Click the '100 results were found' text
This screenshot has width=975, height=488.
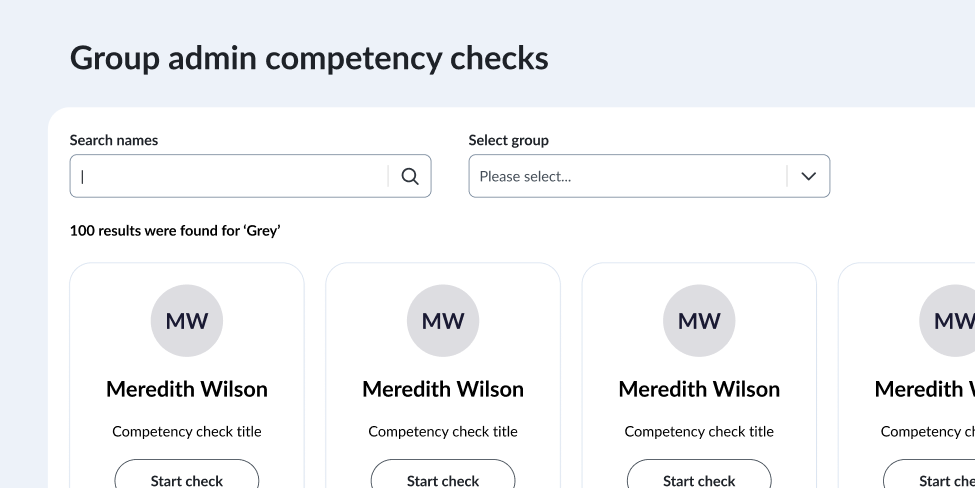point(175,231)
